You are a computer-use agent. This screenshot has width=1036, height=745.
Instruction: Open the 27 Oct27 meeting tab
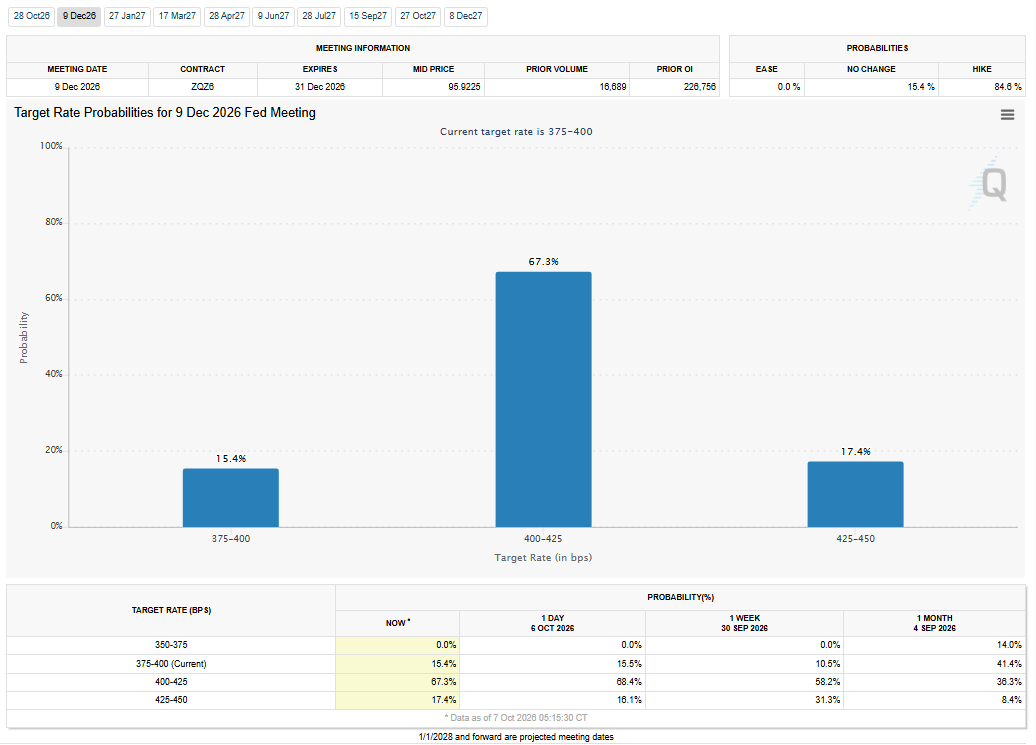tap(418, 16)
